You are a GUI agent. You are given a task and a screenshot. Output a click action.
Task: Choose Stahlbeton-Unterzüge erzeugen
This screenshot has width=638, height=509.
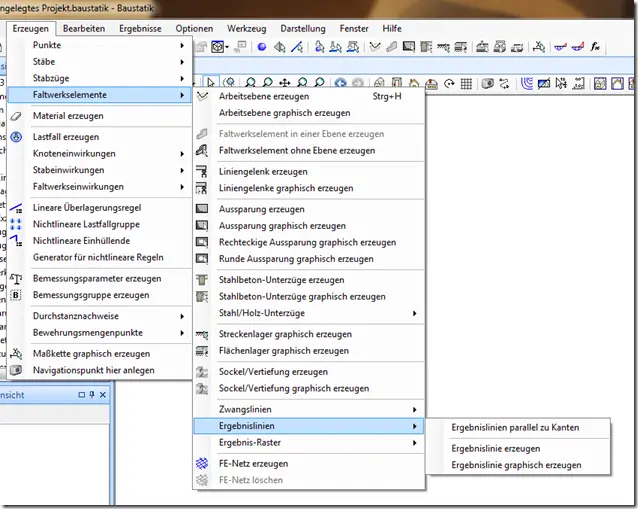(x=309, y=280)
